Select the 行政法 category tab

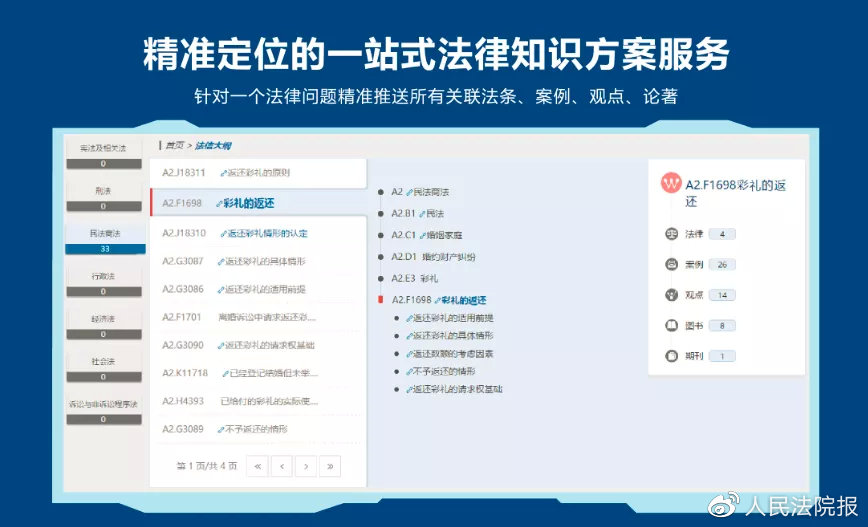104,282
